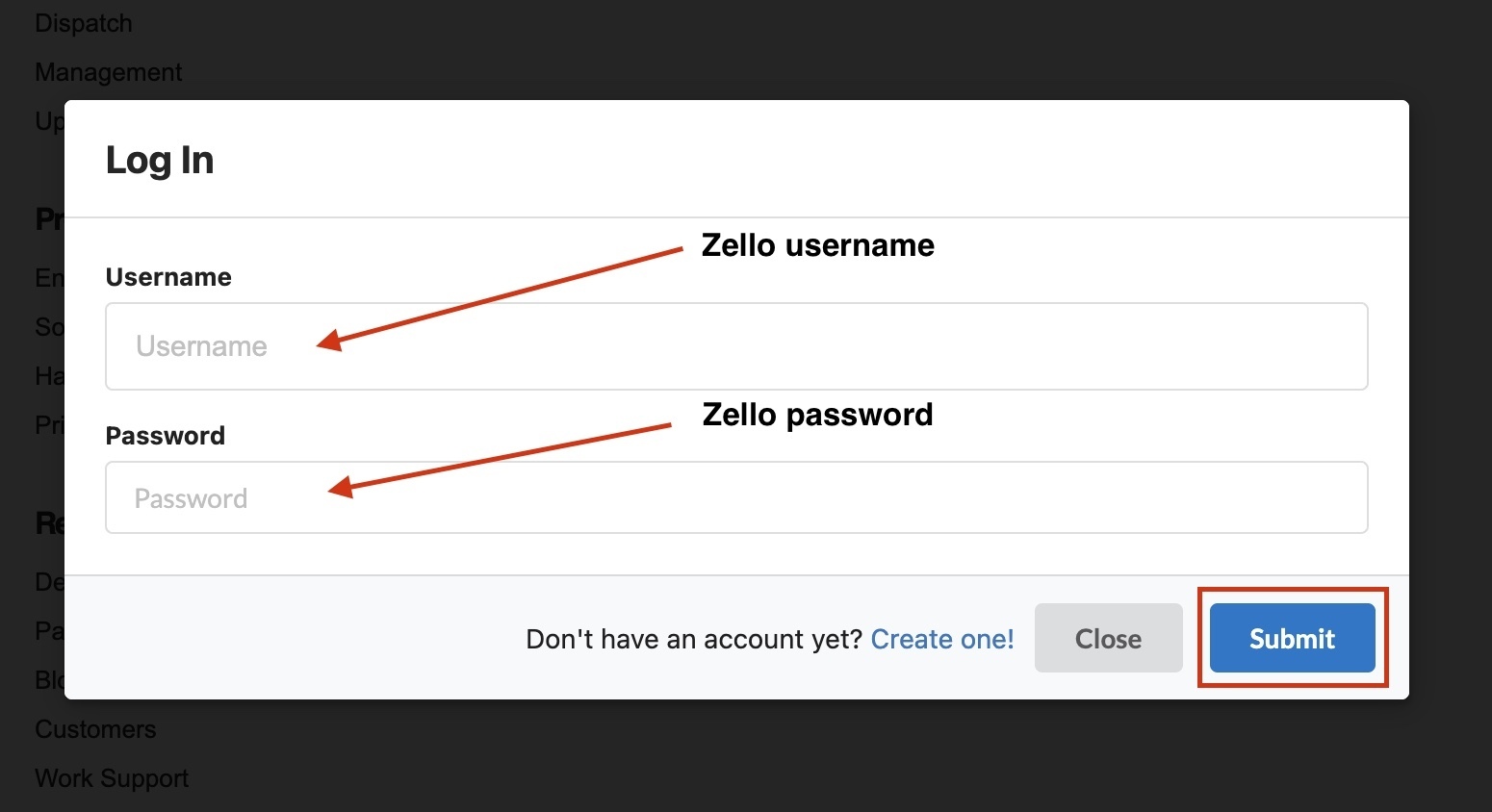The height and width of the screenshot is (812, 1492).
Task: Click the Log In dialog heading
Action: pos(160,160)
